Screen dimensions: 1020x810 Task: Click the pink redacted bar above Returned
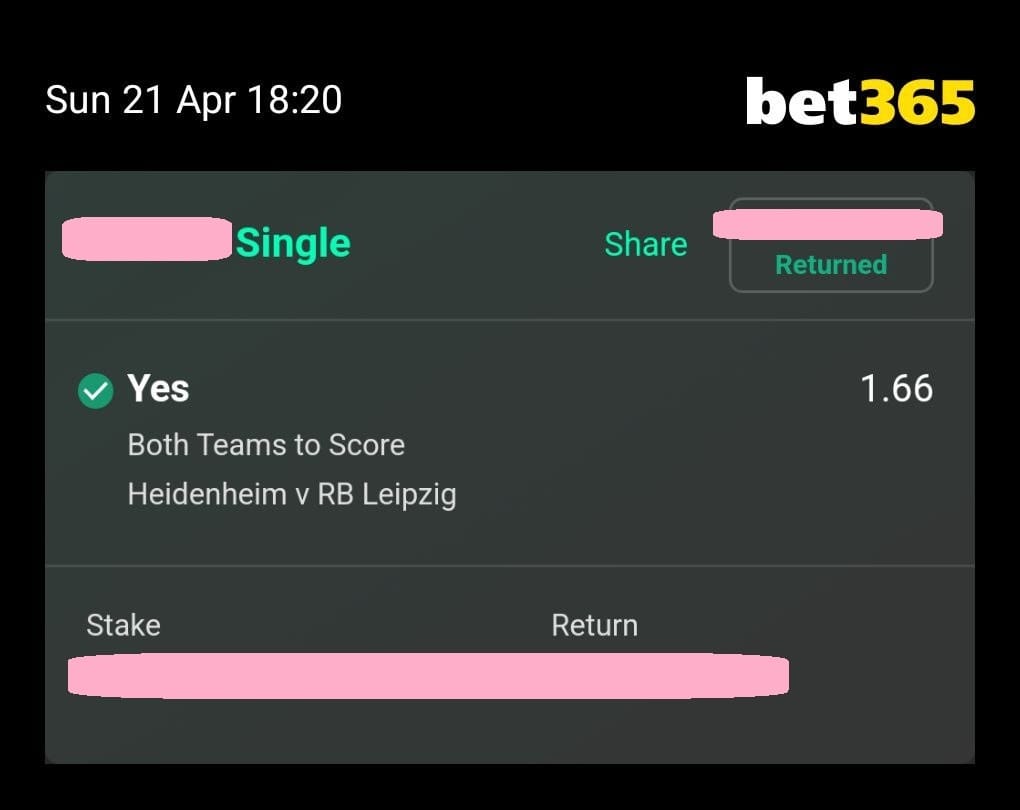pos(827,224)
